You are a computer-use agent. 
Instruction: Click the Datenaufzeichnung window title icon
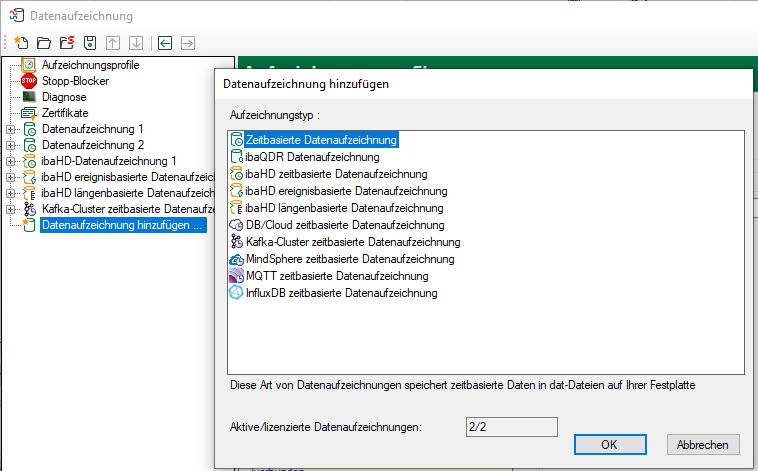[x=16, y=15]
